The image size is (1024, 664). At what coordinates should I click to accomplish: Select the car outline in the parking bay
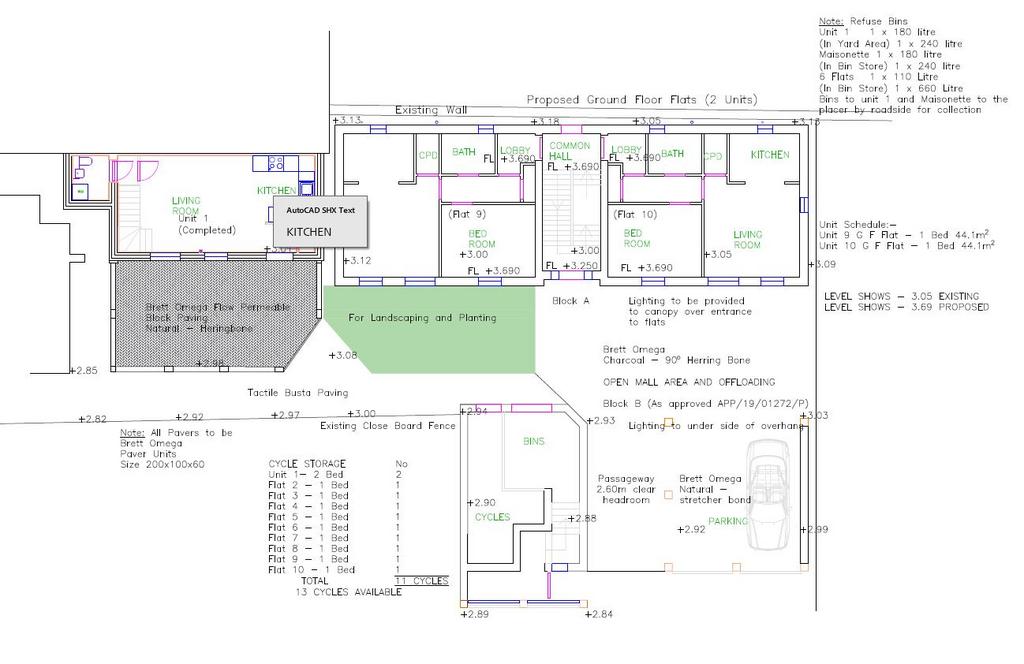click(768, 494)
